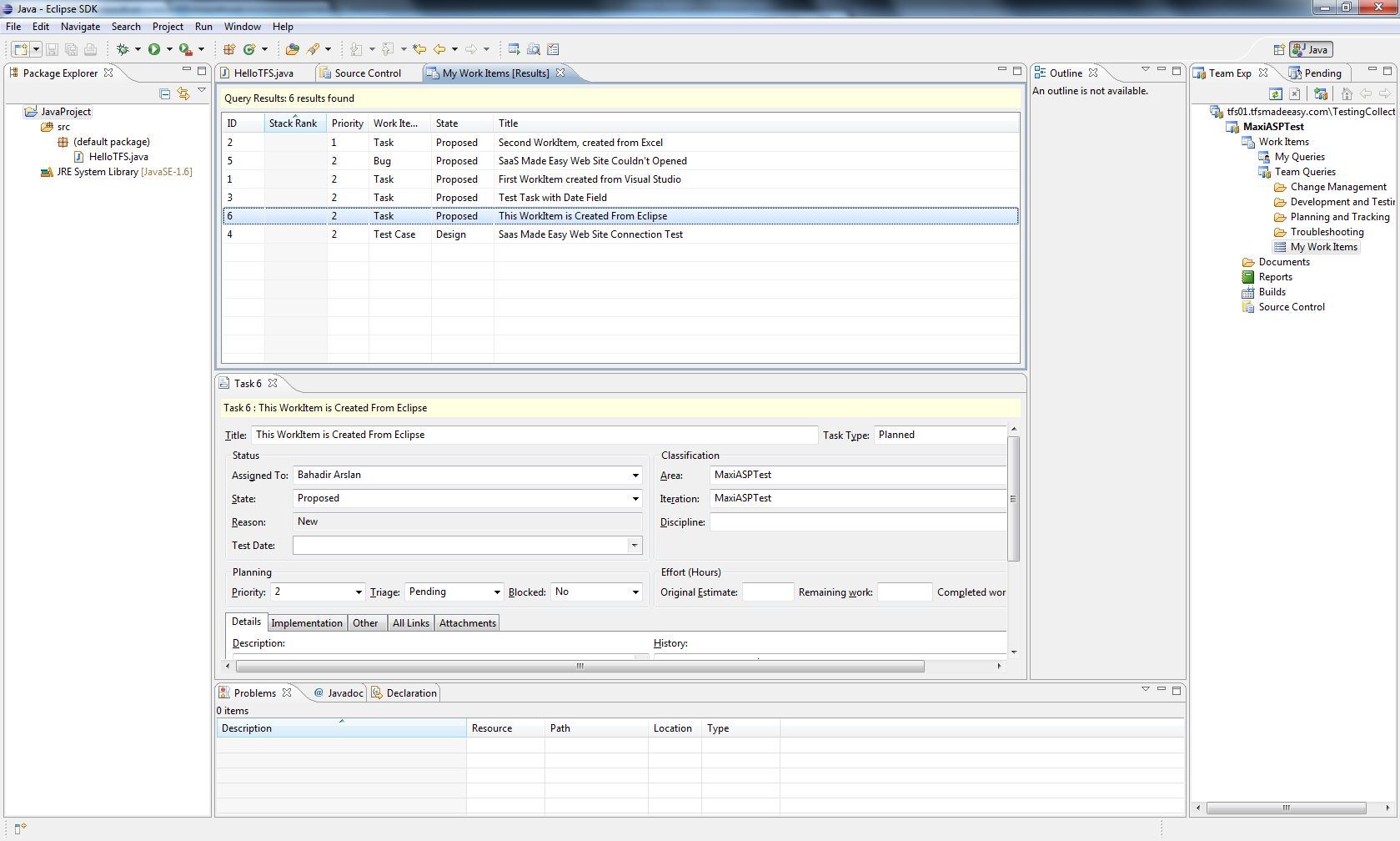
Task: Click Refresh icon in Team Explorer
Action: point(1276,93)
